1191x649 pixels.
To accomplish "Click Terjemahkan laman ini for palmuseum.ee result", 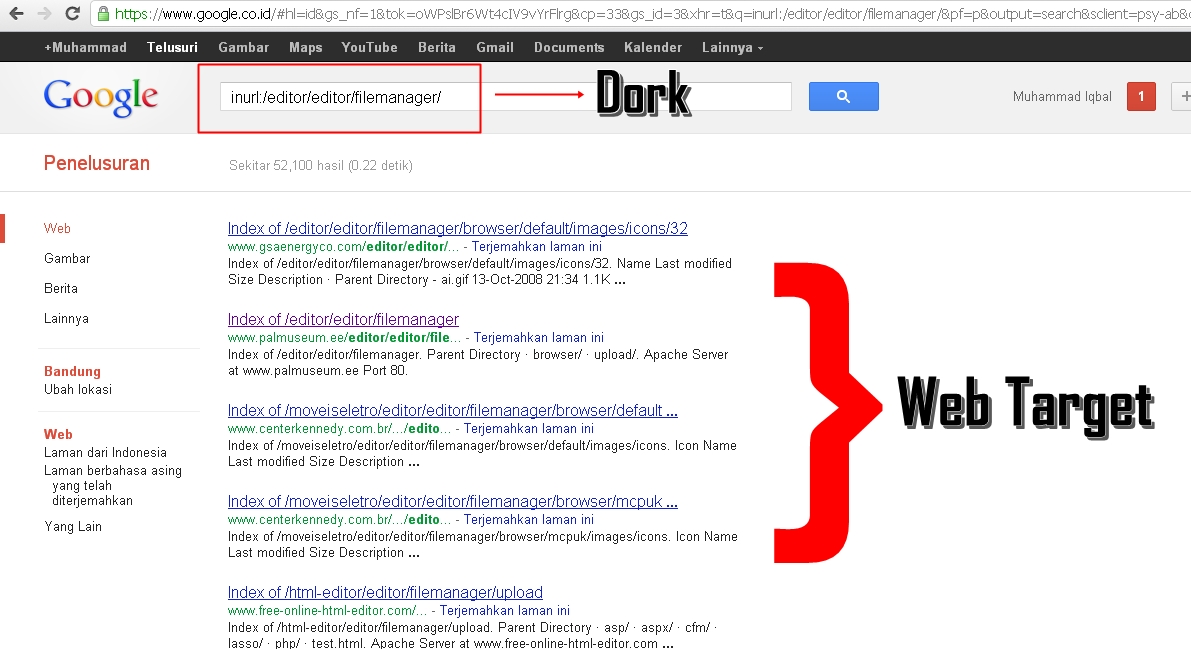I will pyautogui.click(x=539, y=337).
